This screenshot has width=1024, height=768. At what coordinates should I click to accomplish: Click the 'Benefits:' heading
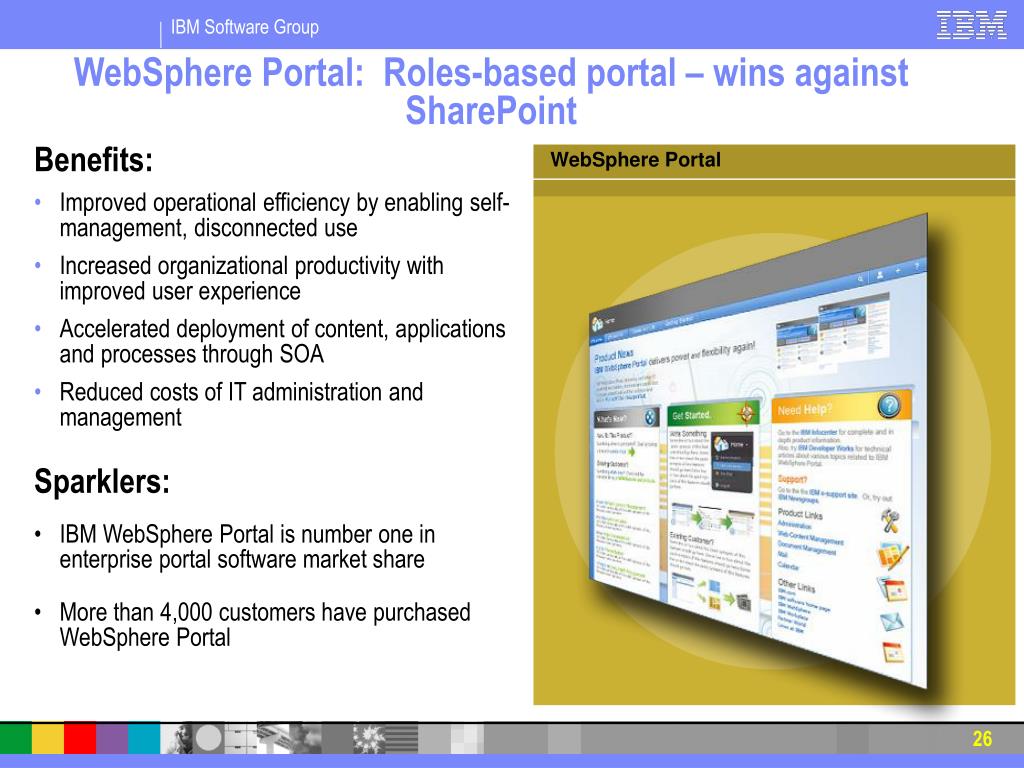pos(93,160)
